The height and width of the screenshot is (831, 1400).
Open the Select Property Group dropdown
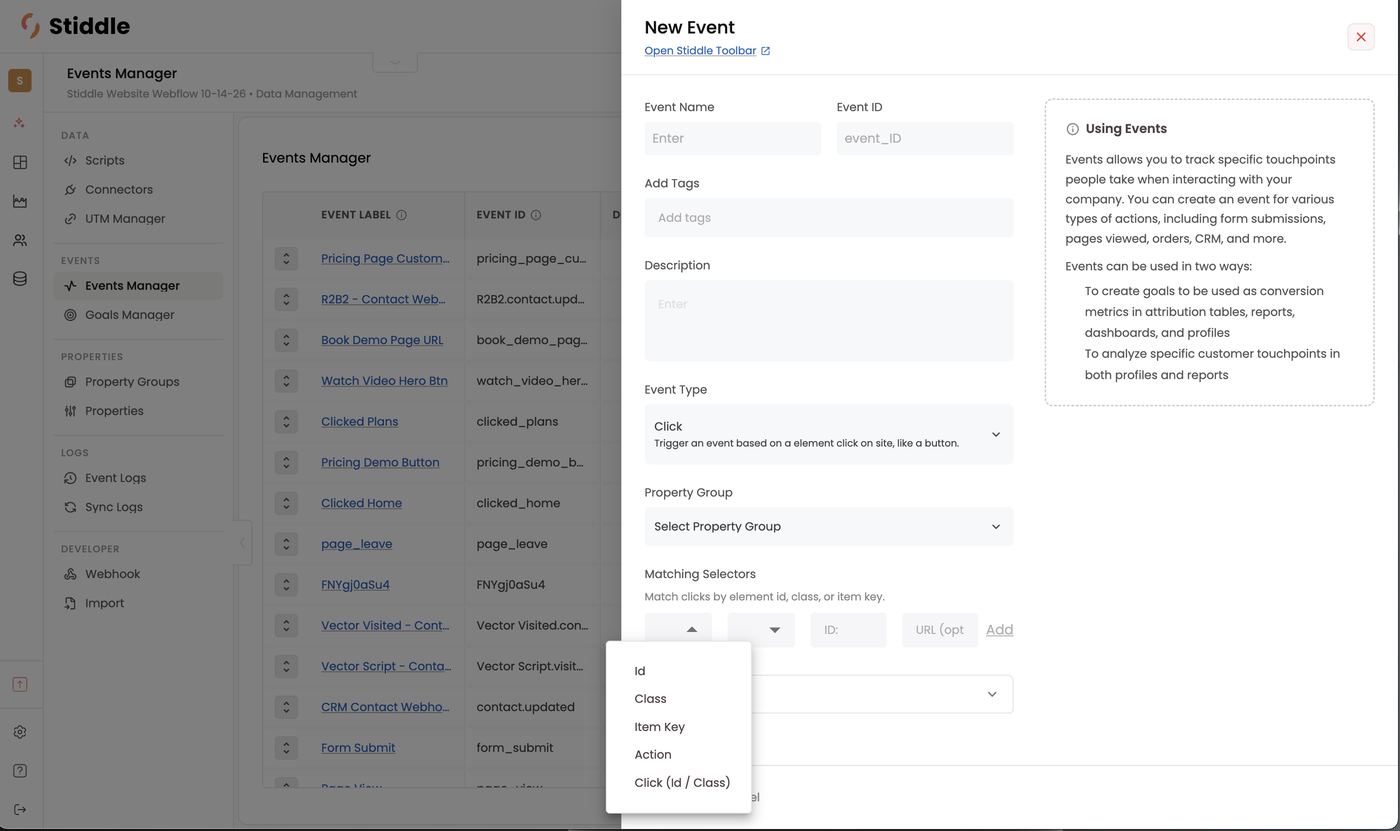(x=829, y=527)
